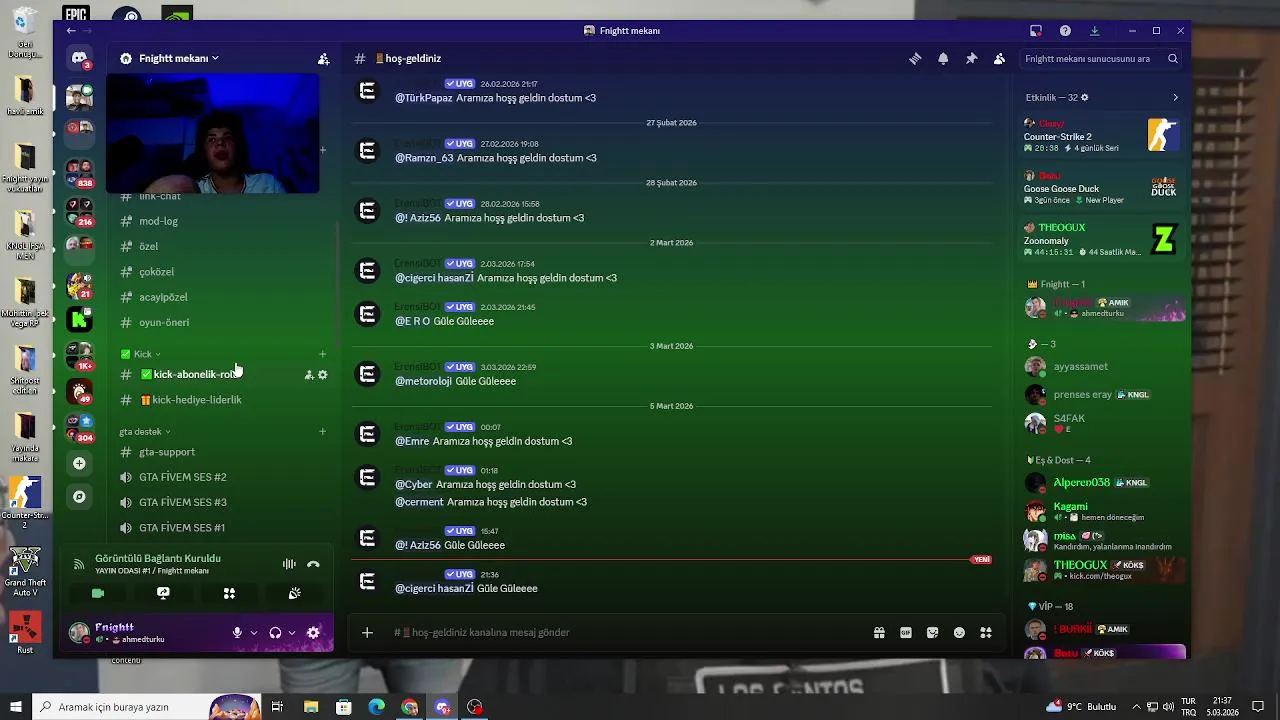Open the voice connection stats bars icon

(x=289, y=564)
